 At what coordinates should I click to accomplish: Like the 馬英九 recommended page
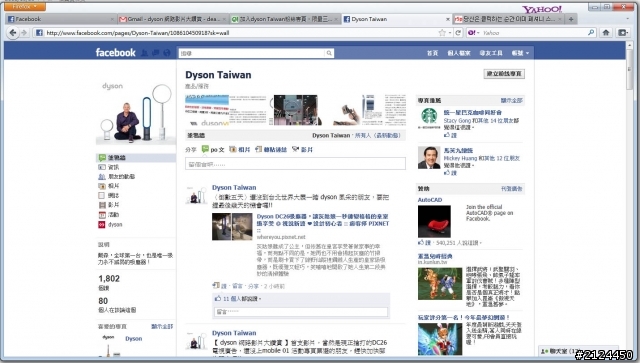pos(450,173)
